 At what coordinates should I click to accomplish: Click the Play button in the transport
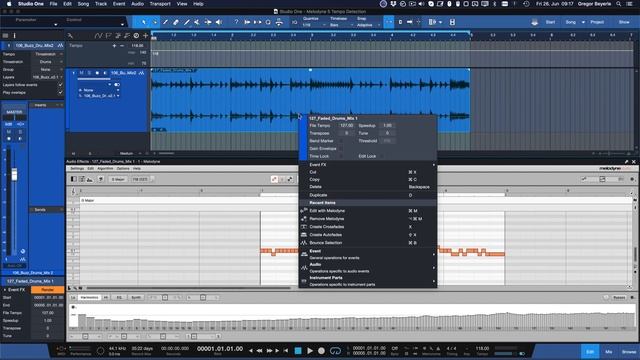click(310, 351)
